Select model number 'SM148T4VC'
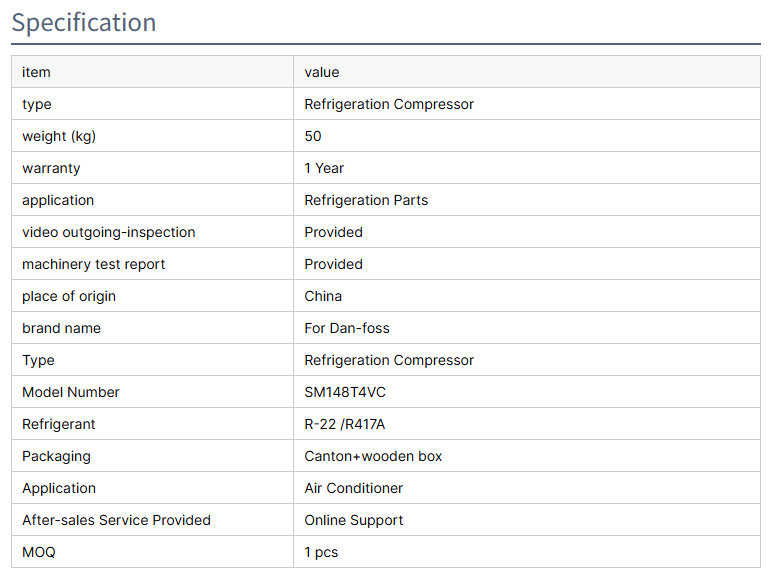 345,392
